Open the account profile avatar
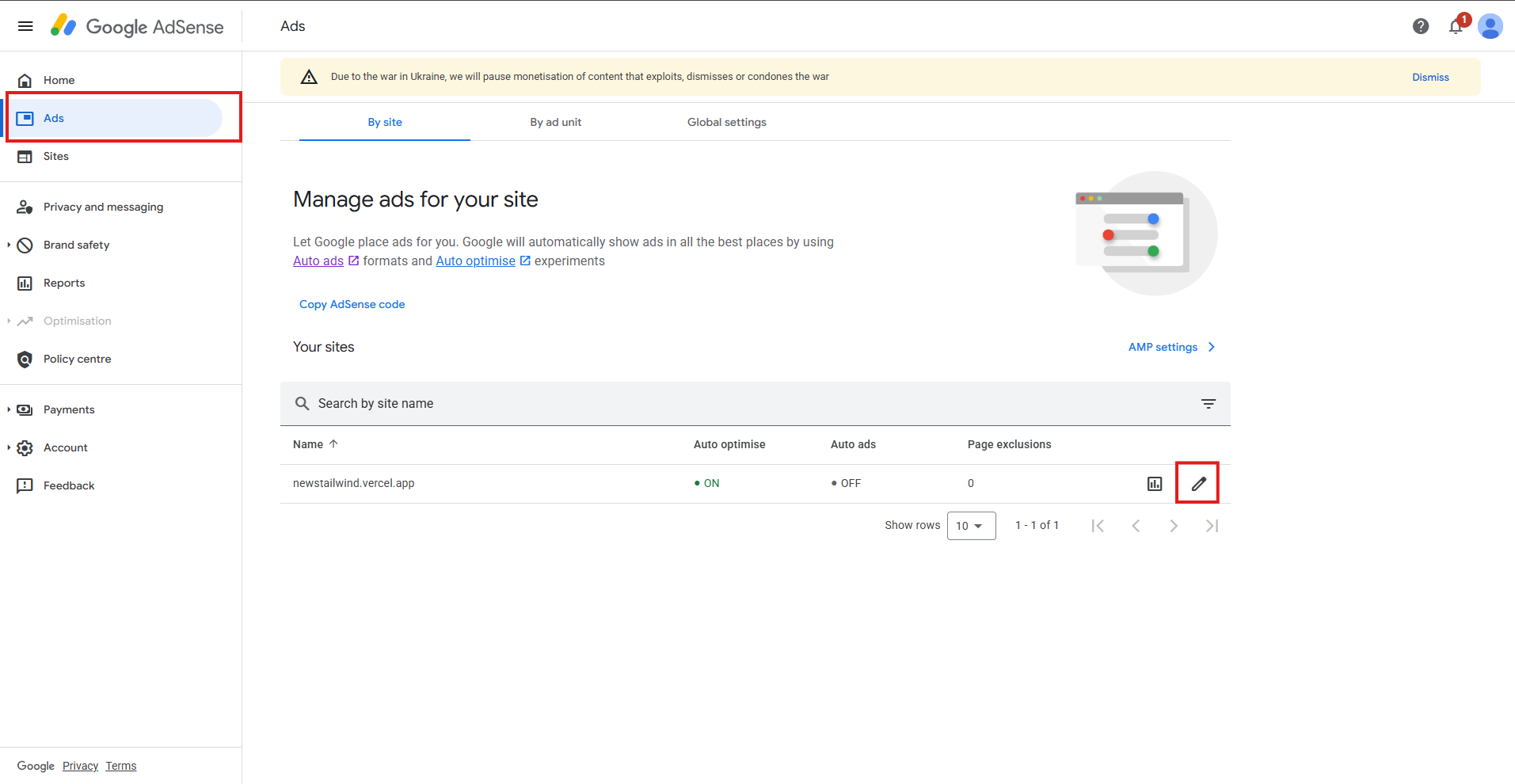Screen dimensions: 1515x784 point(1491,25)
